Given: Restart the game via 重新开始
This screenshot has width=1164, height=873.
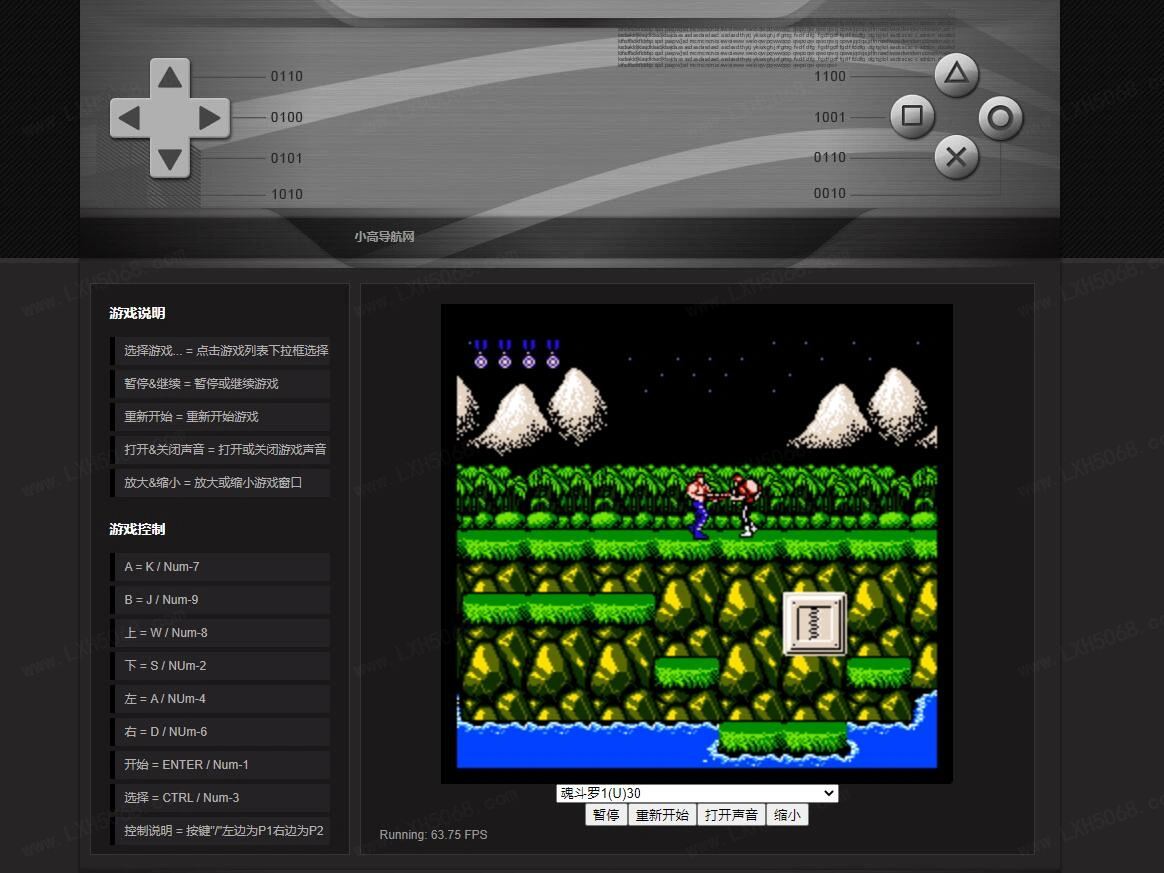Looking at the screenshot, I should click(662, 815).
